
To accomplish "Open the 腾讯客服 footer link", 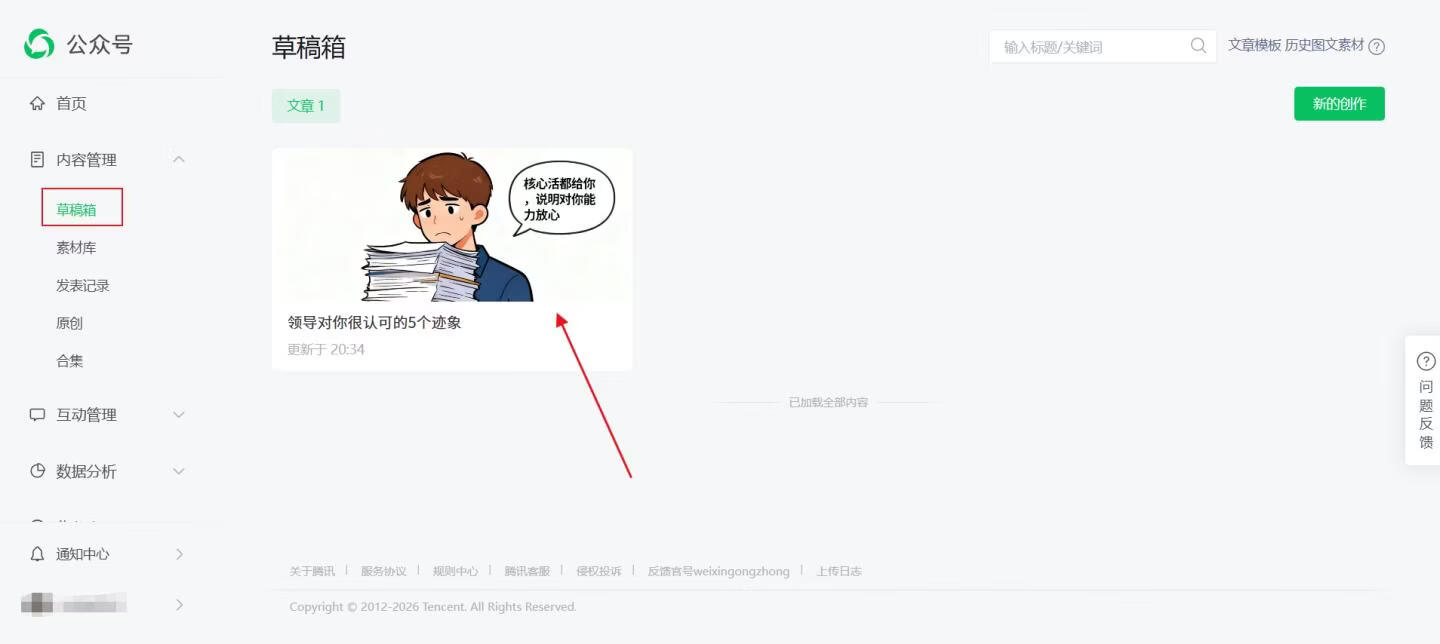I will point(527,571).
